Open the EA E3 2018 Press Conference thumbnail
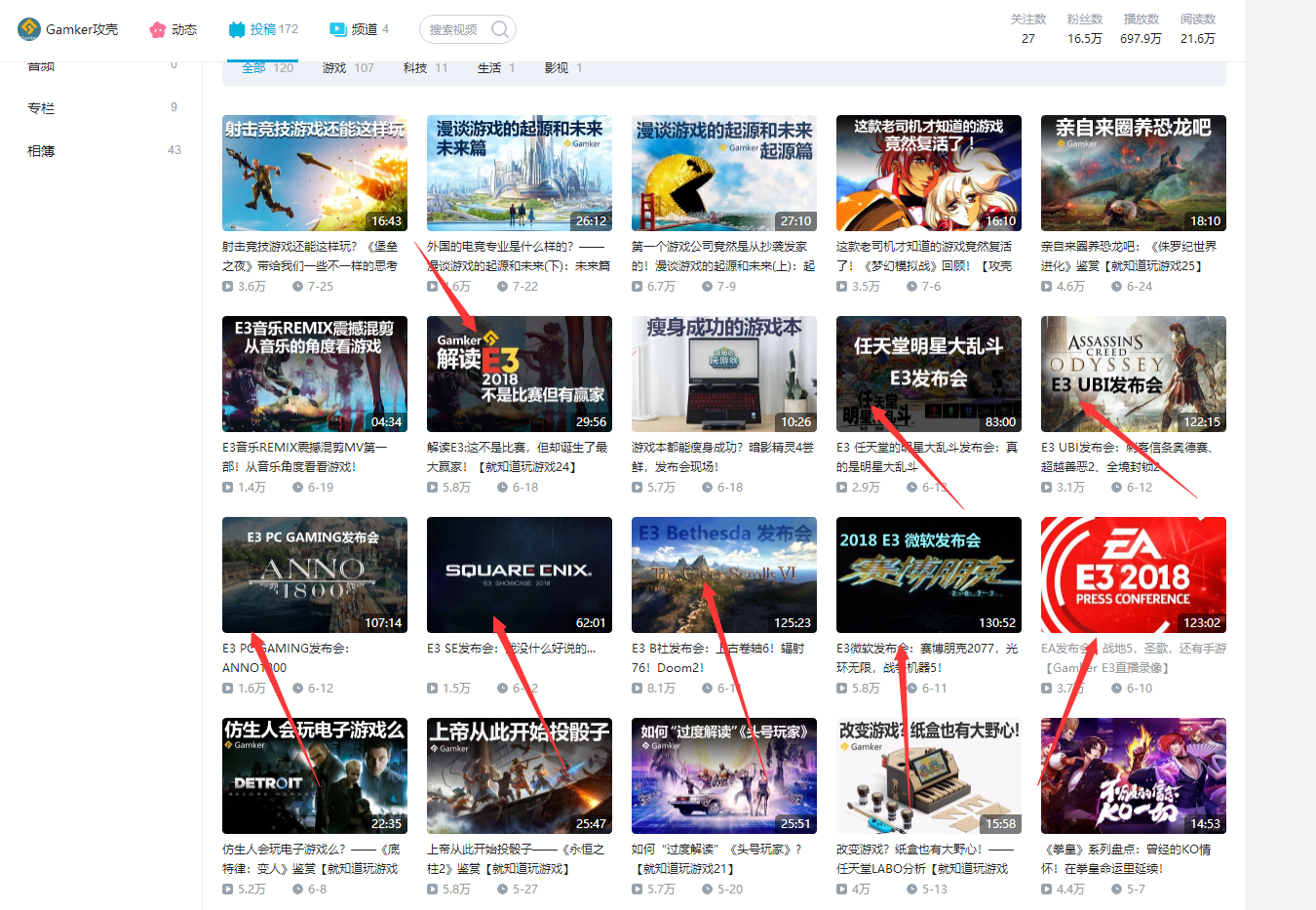The image size is (1316, 910). (x=1134, y=575)
